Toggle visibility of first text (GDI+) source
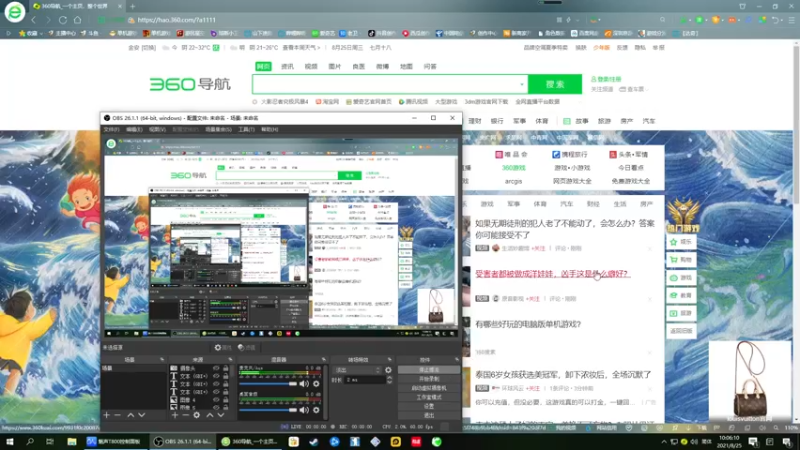The height and width of the screenshot is (450, 800). pyautogui.click(x=216, y=376)
